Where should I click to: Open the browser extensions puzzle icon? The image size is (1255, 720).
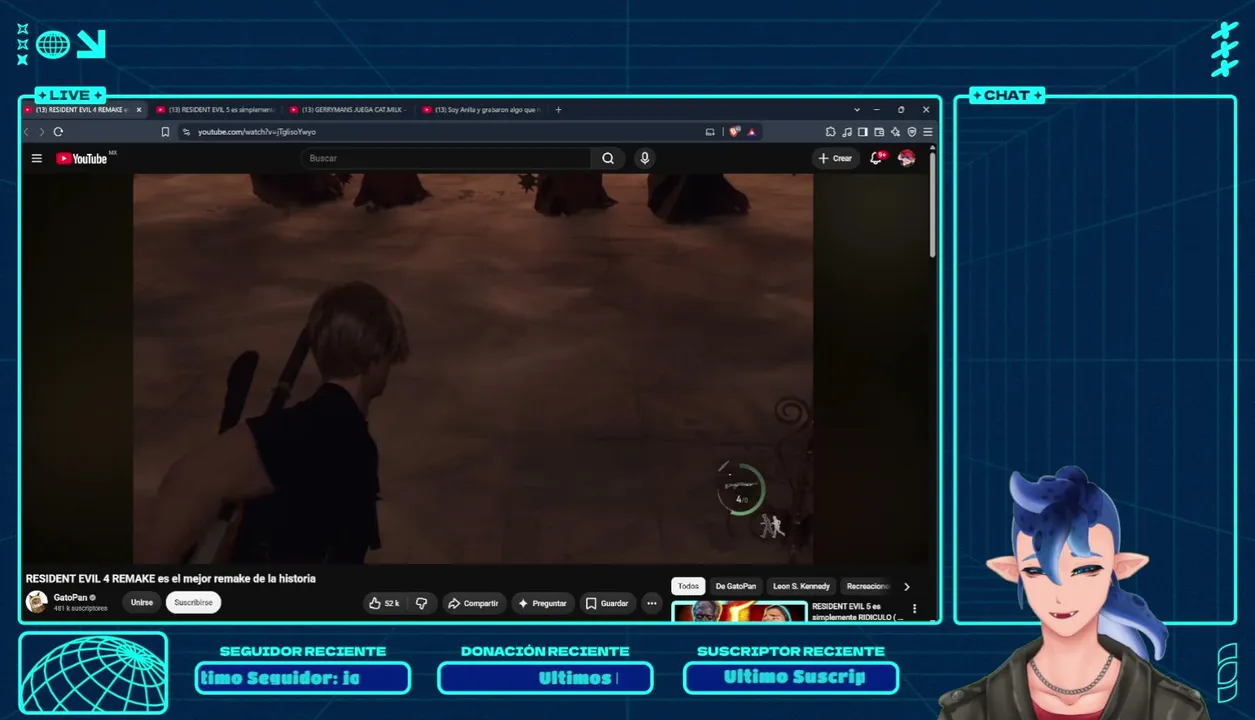[x=830, y=132]
